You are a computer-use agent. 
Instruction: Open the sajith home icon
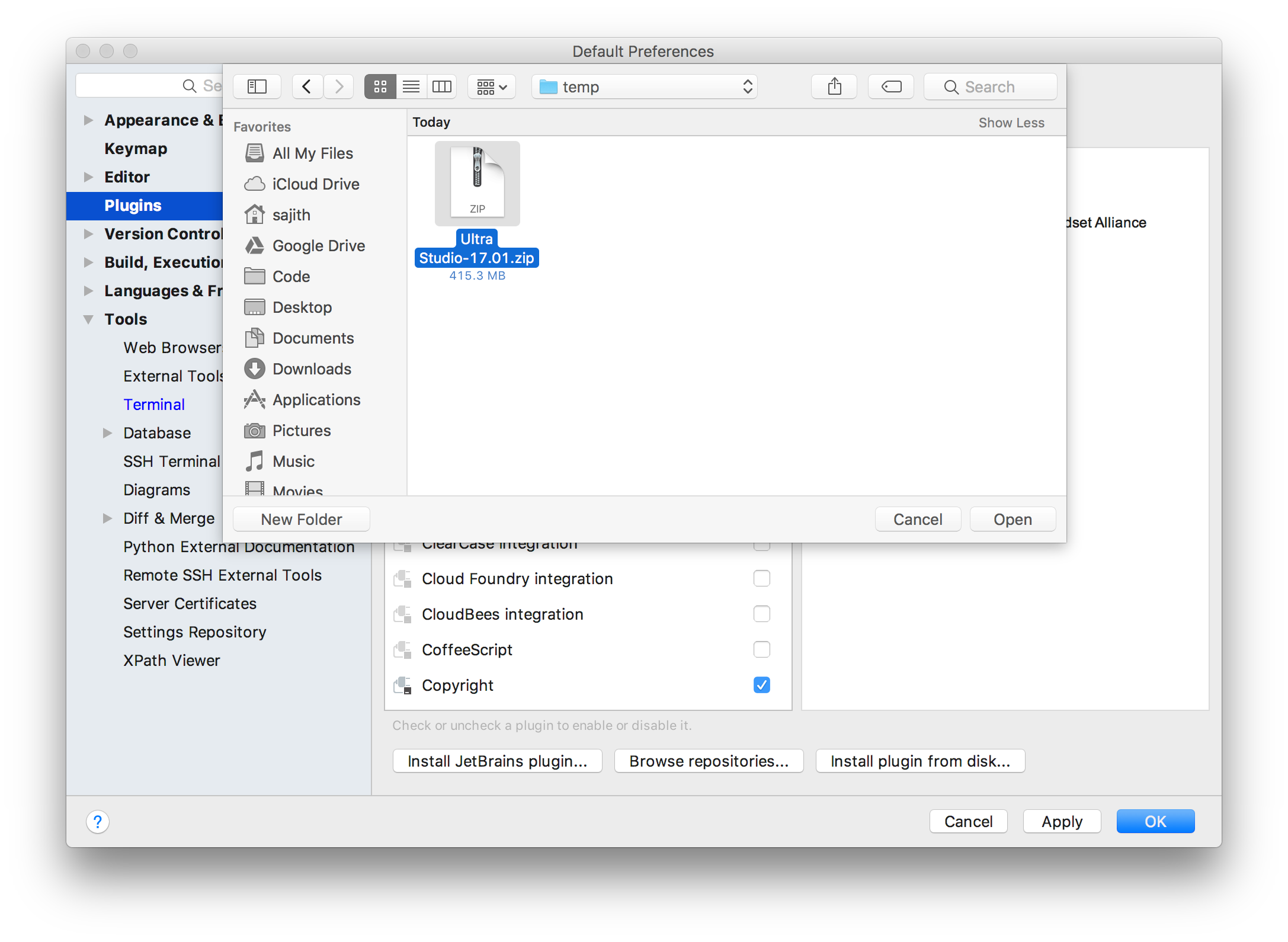[x=254, y=214]
